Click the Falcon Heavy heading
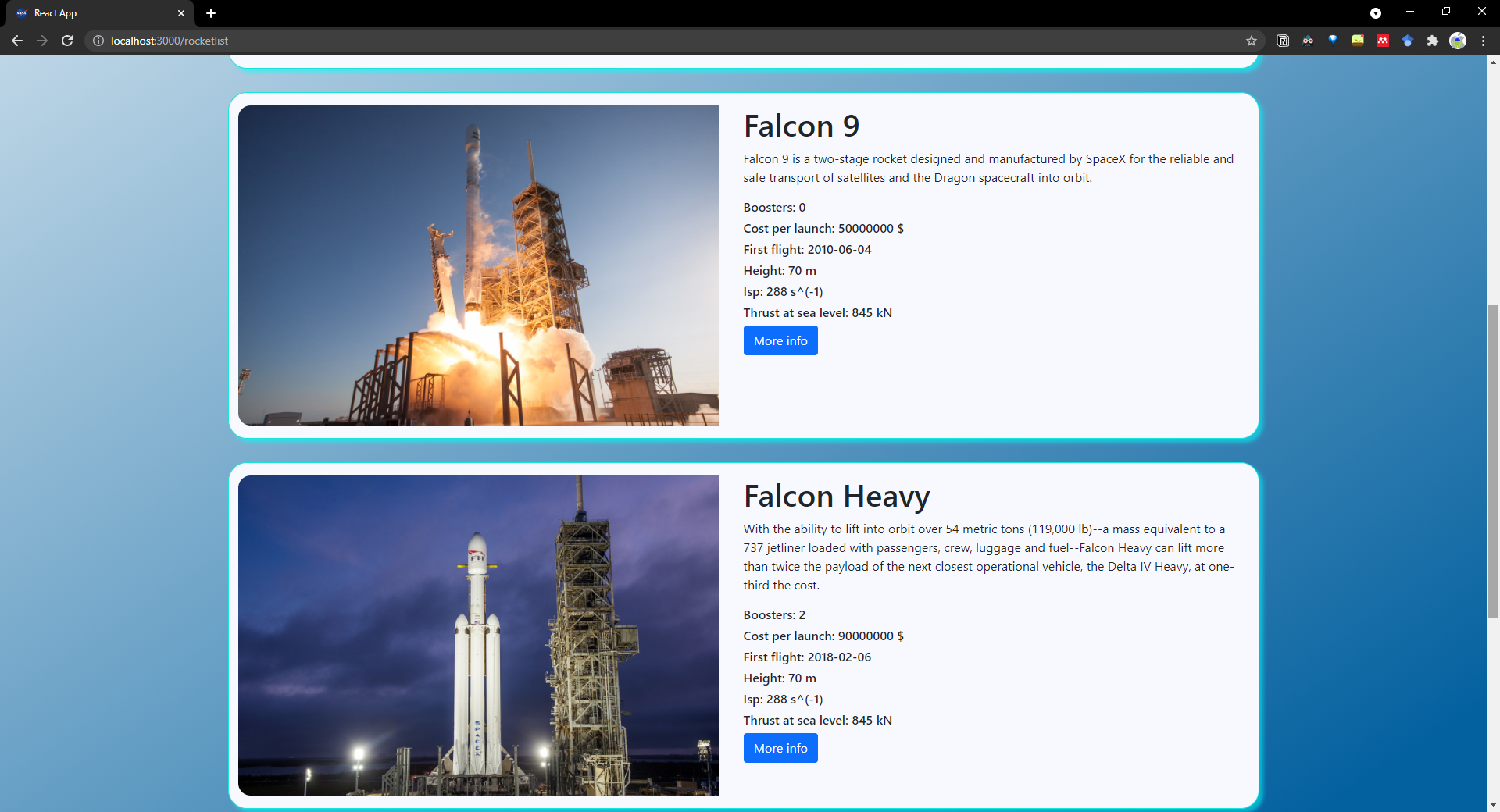This screenshot has width=1500, height=812. (x=837, y=497)
